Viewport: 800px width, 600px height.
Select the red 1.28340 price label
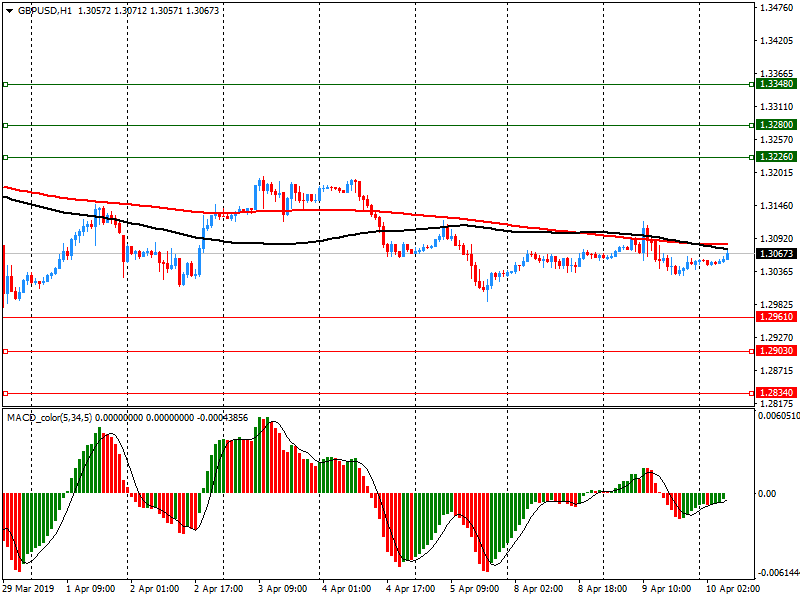tap(776, 393)
